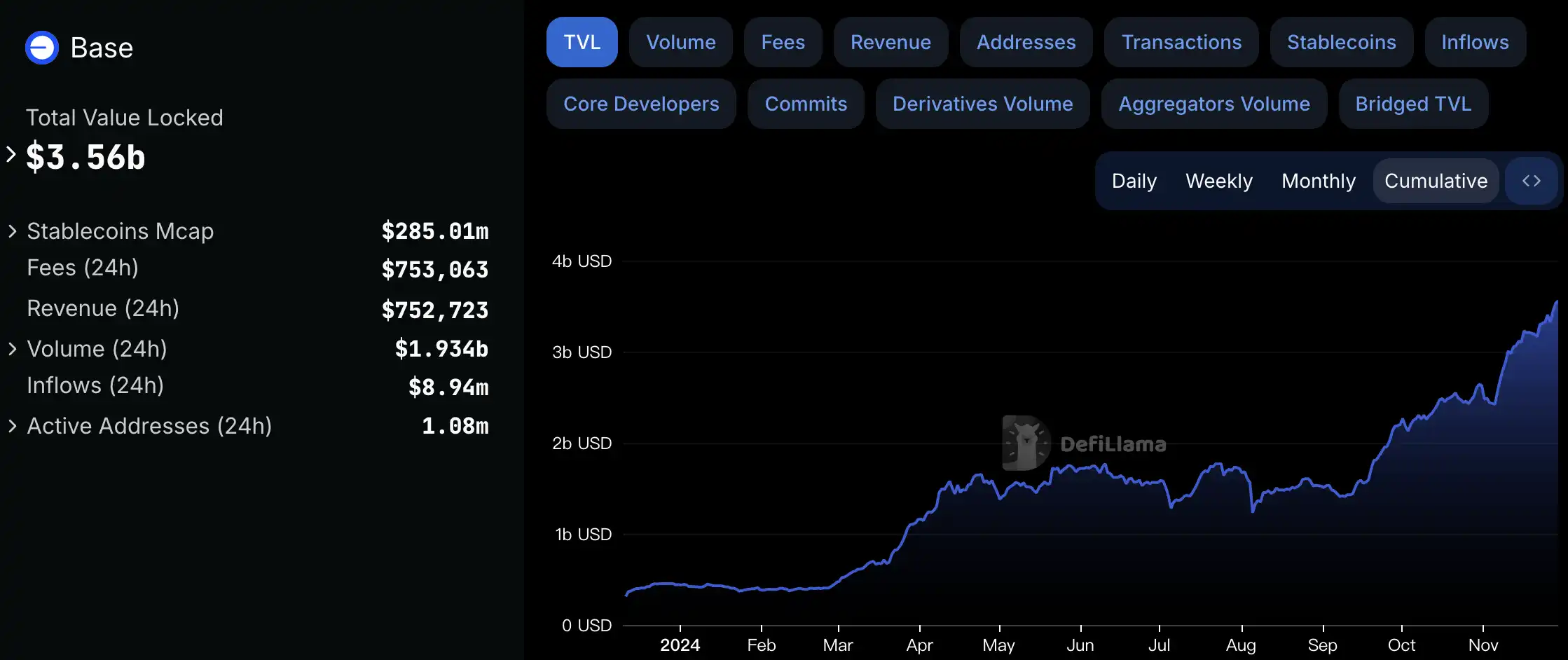Open the Bridged TVL view
The image size is (1568, 660).
click(1413, 104)
